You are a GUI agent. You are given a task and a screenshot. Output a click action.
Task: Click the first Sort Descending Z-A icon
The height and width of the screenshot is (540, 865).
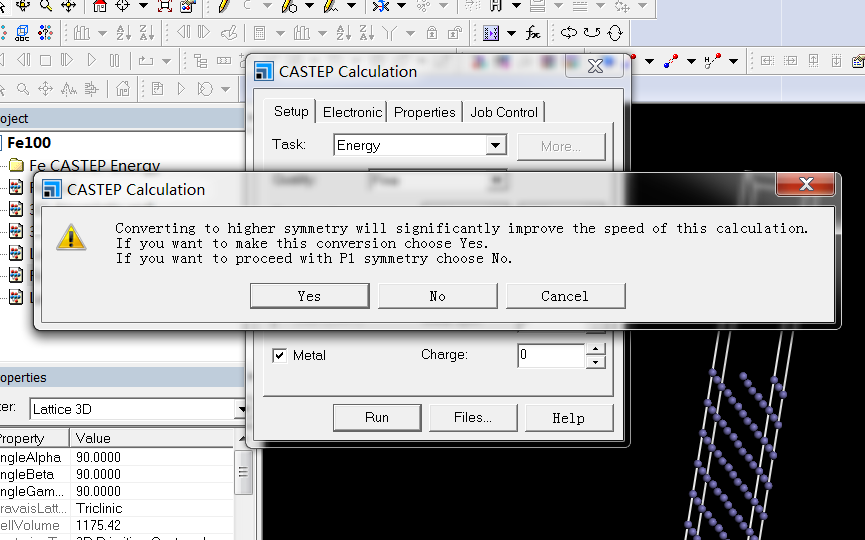click(147, 33)
